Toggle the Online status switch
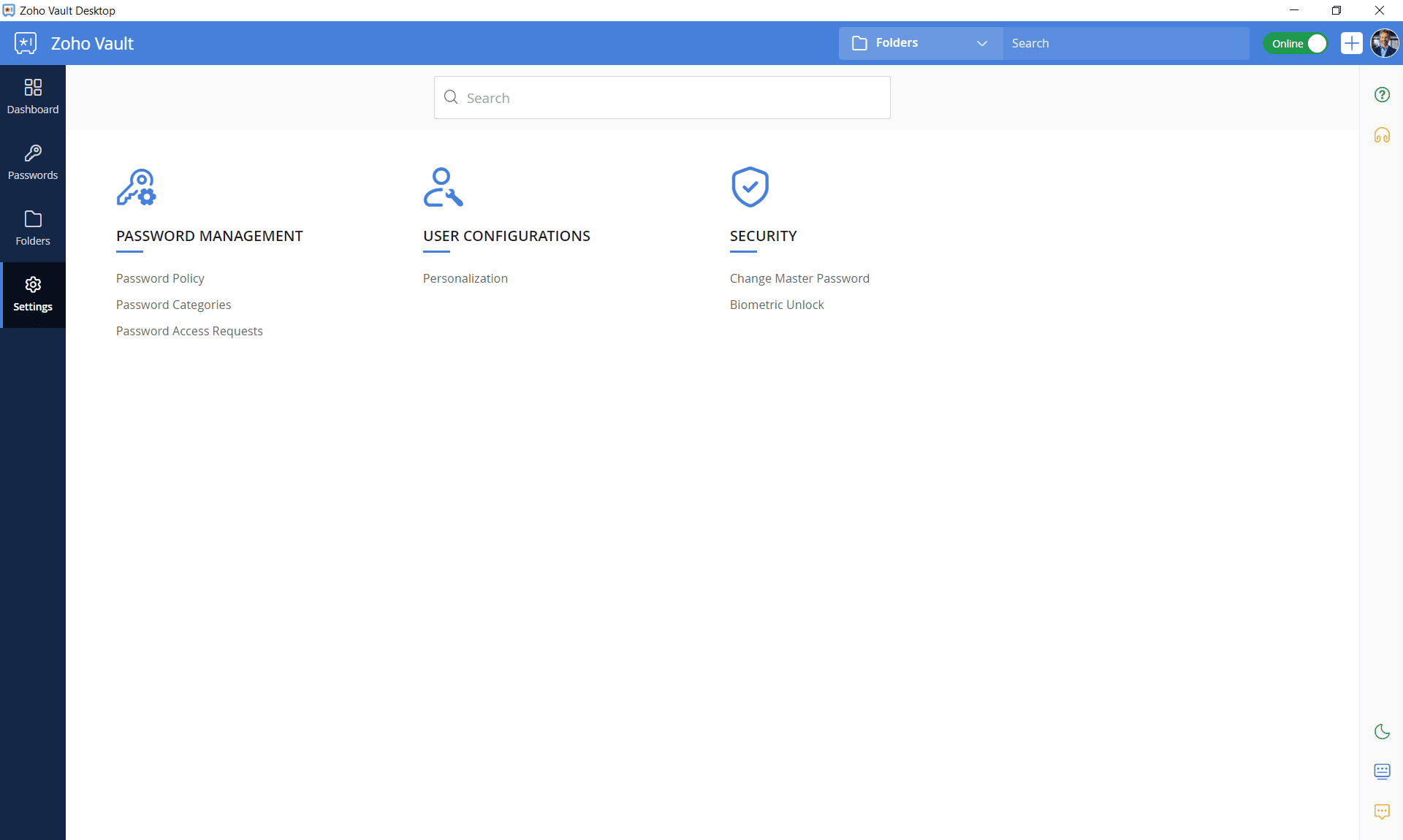The image size is (1403, 840). click(1296, 43)
